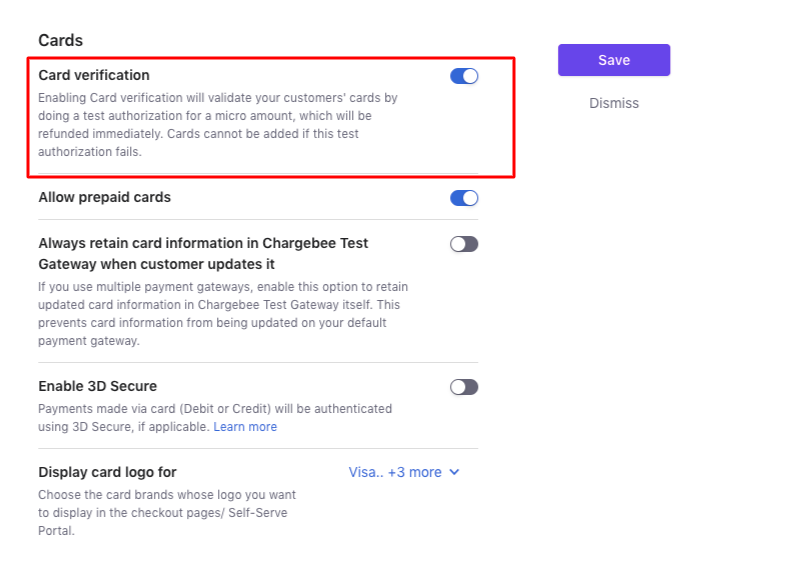Open the Learn more link
The height and width of the screenshot is (563, 794).
coord(245,427)
